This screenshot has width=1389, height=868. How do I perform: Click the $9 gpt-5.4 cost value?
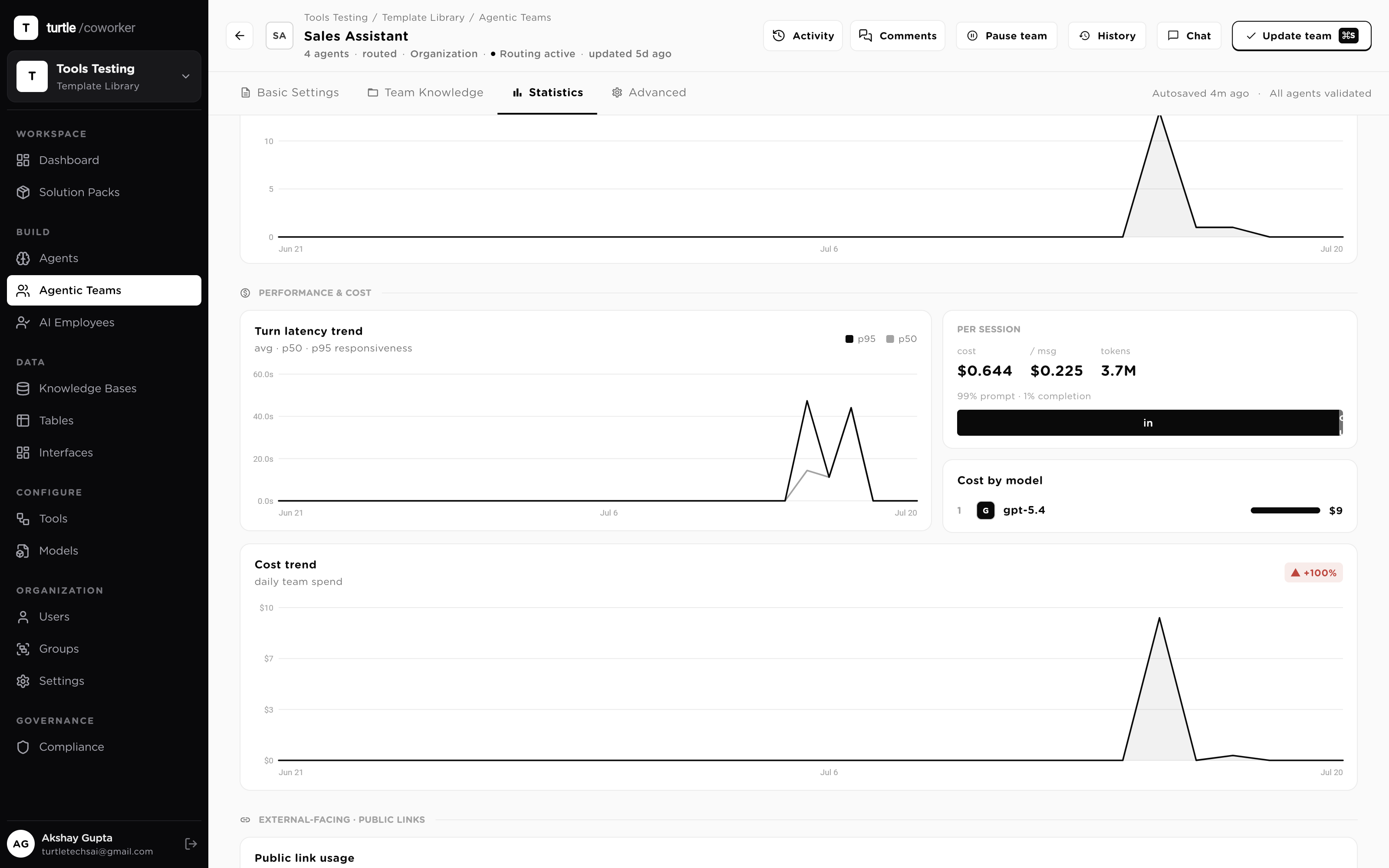pos(1336,510)
